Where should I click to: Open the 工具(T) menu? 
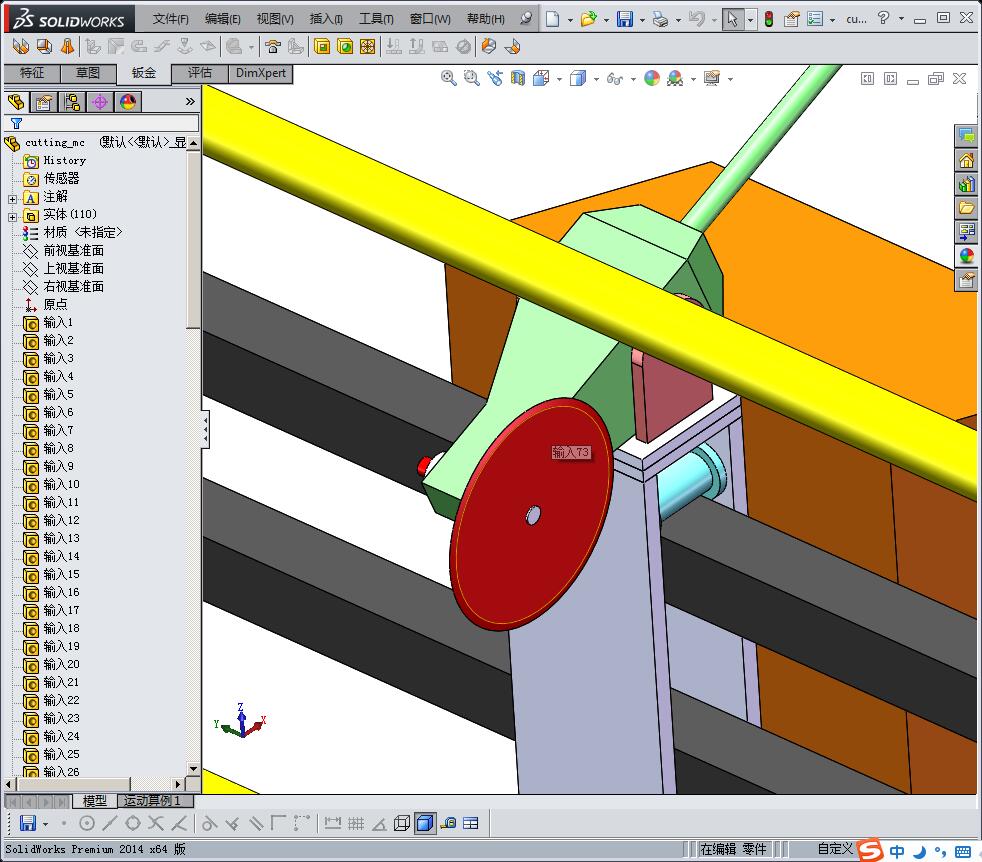click(376, 19)
